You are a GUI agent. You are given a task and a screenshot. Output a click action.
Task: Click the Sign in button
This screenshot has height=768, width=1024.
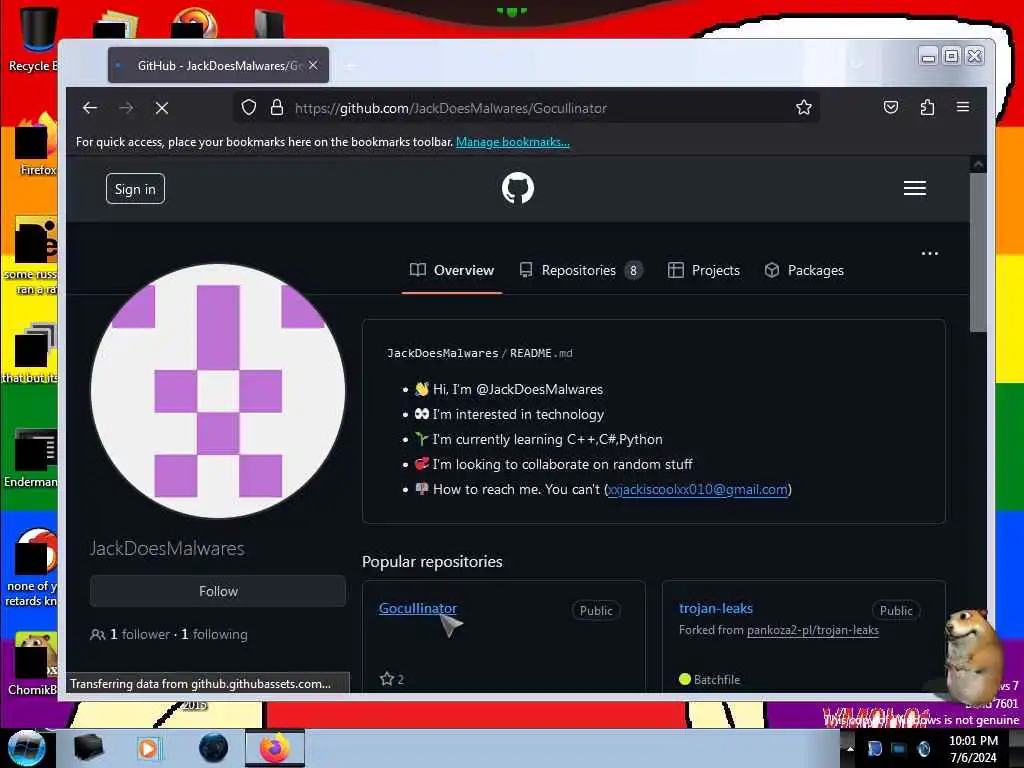coord(135,189)
